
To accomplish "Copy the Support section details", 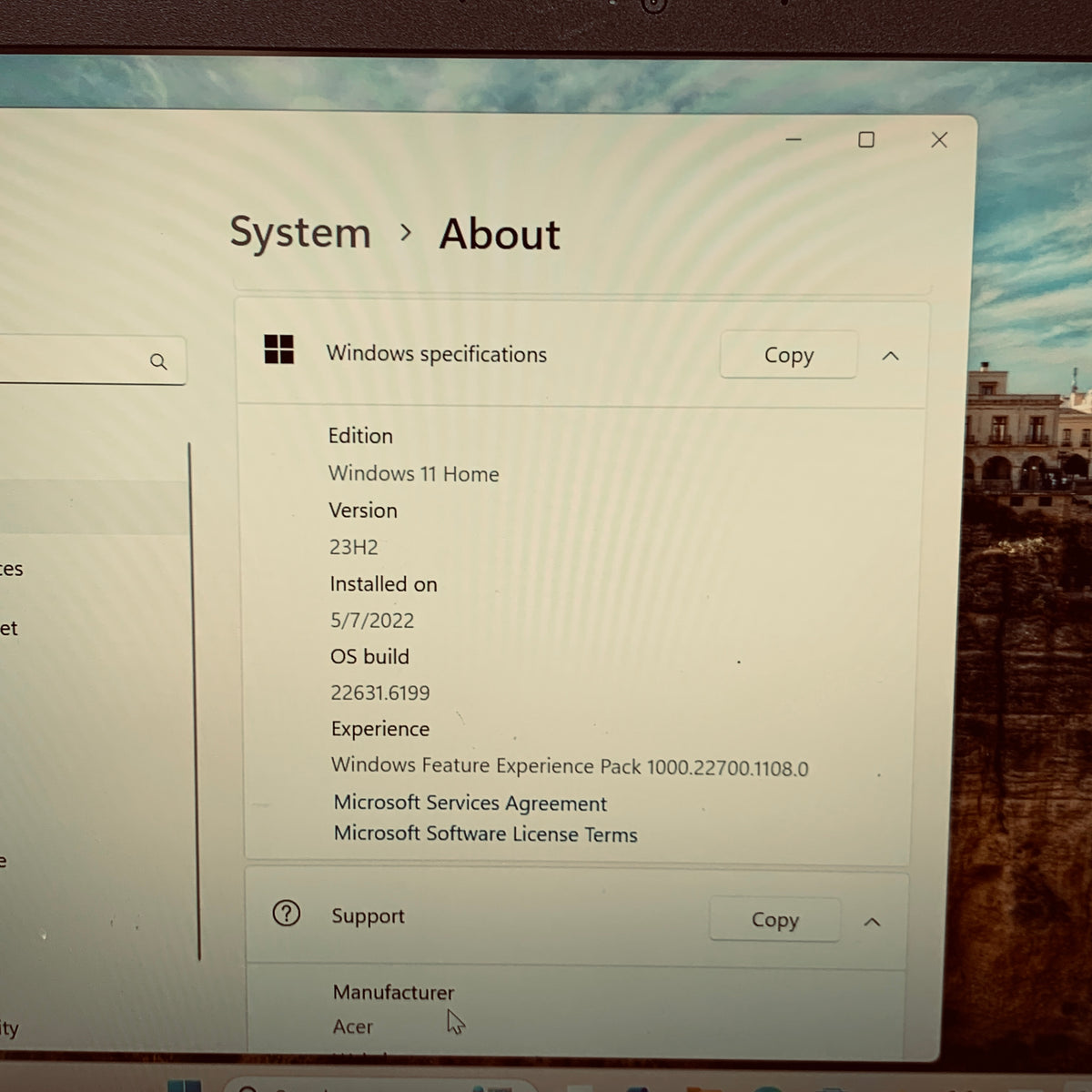I will click(x=774, y=920).
